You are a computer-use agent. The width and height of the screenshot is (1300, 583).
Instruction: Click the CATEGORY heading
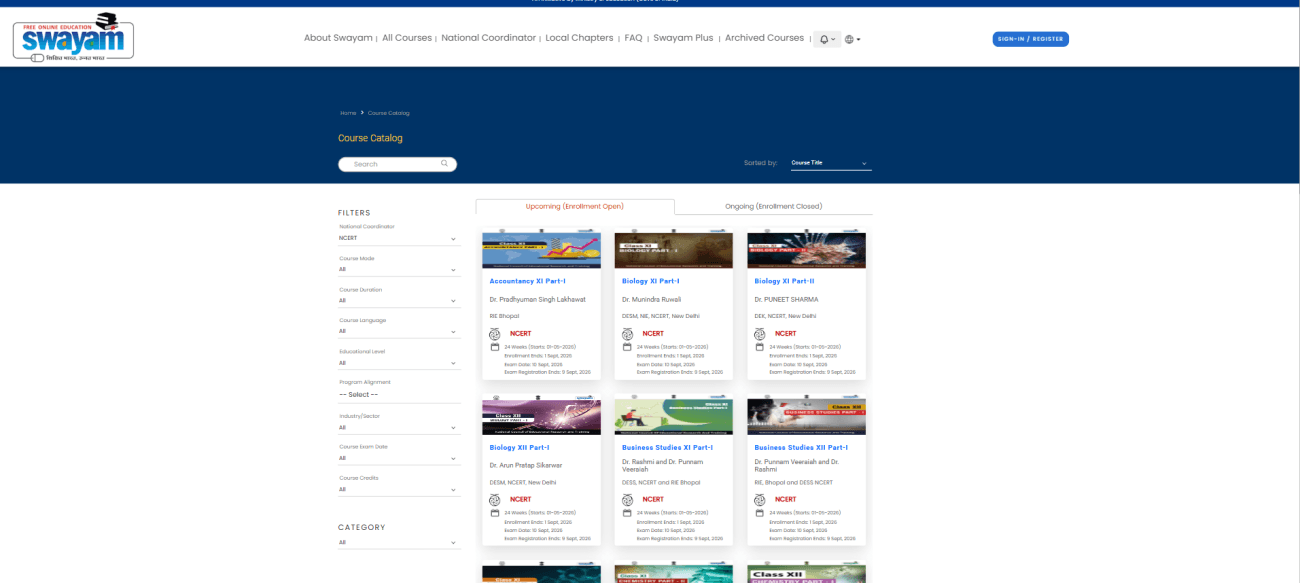361,527
